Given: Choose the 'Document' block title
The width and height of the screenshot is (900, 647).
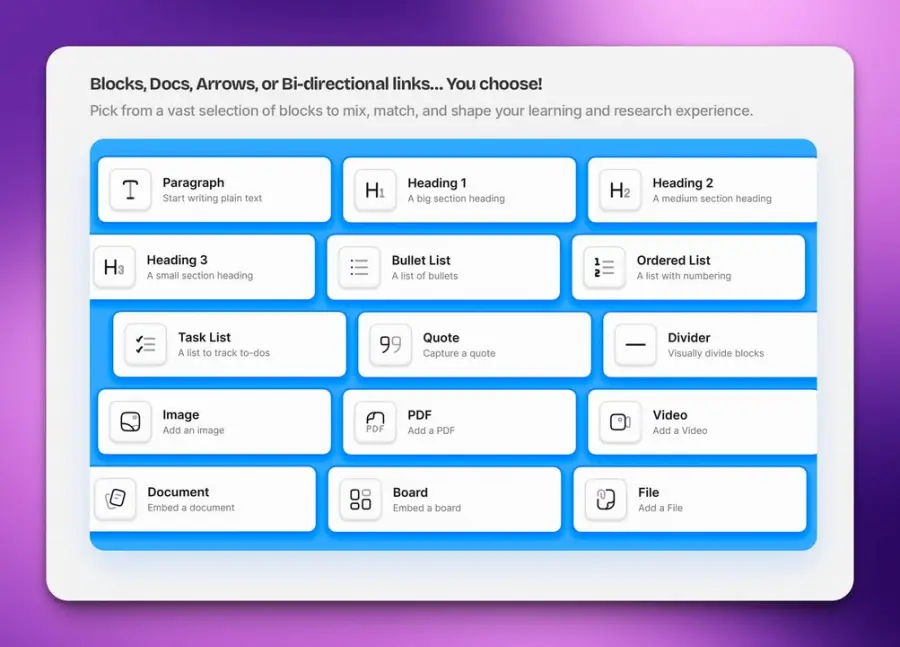Looking at the screenshot, I should tap(178, 493).
